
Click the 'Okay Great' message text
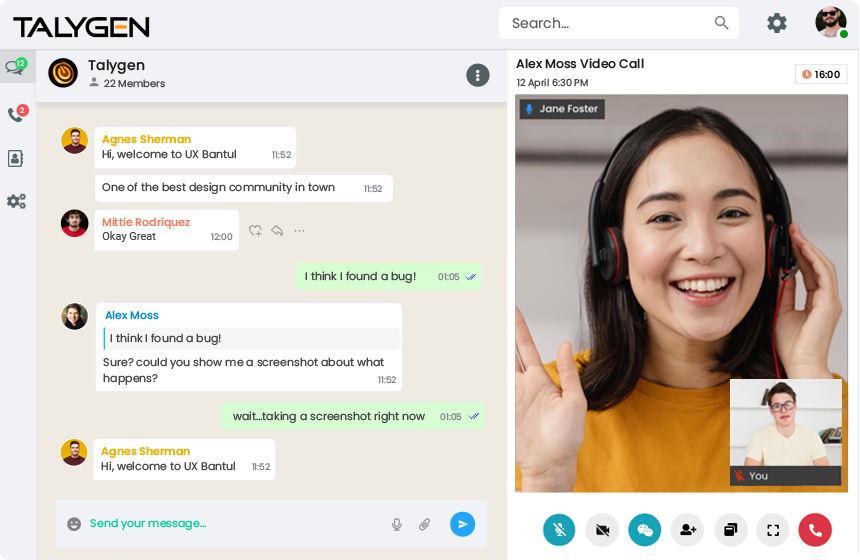tap(129, 236)
